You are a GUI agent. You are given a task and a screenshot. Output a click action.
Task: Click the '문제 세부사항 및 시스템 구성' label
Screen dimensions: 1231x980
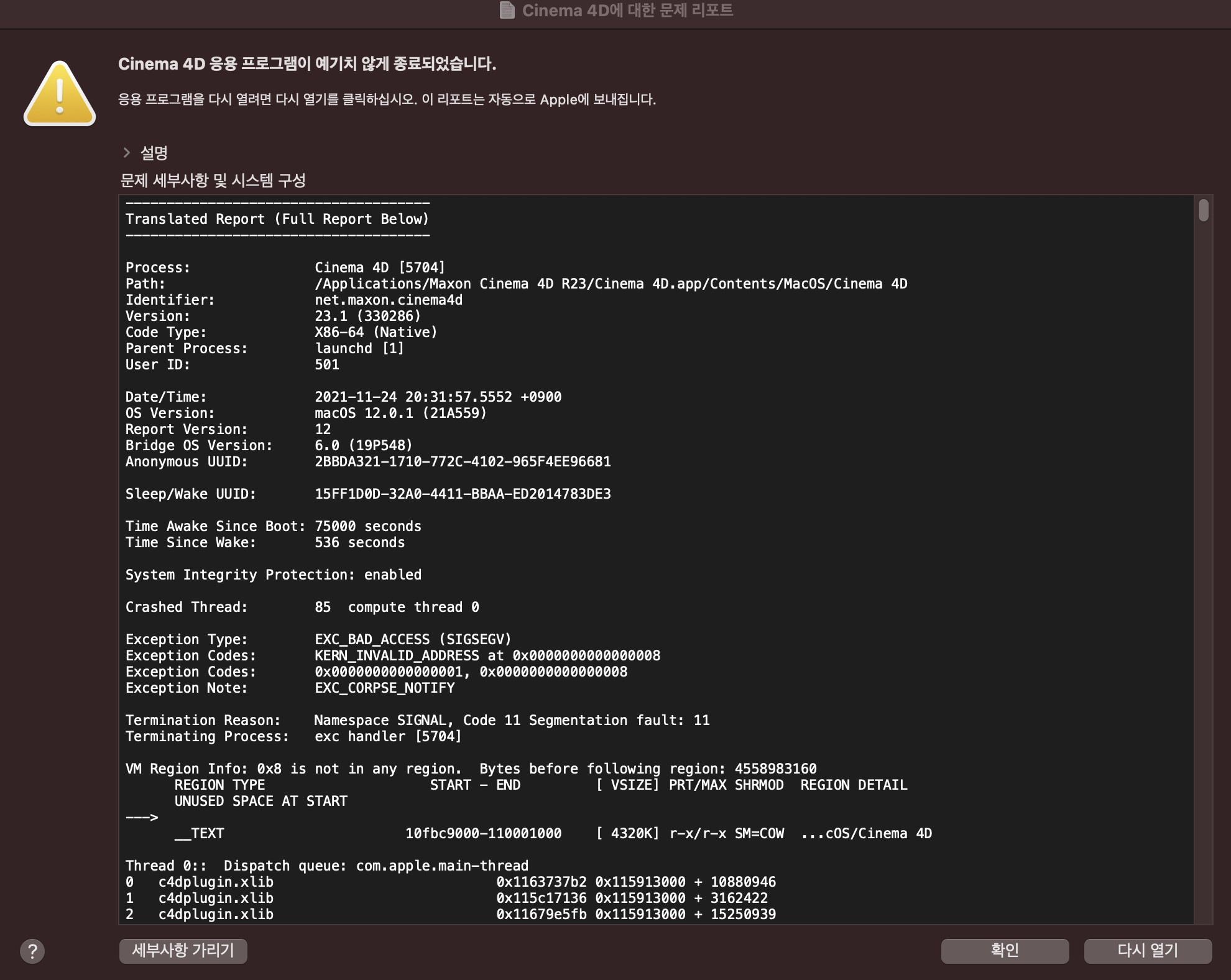[213, 180]
